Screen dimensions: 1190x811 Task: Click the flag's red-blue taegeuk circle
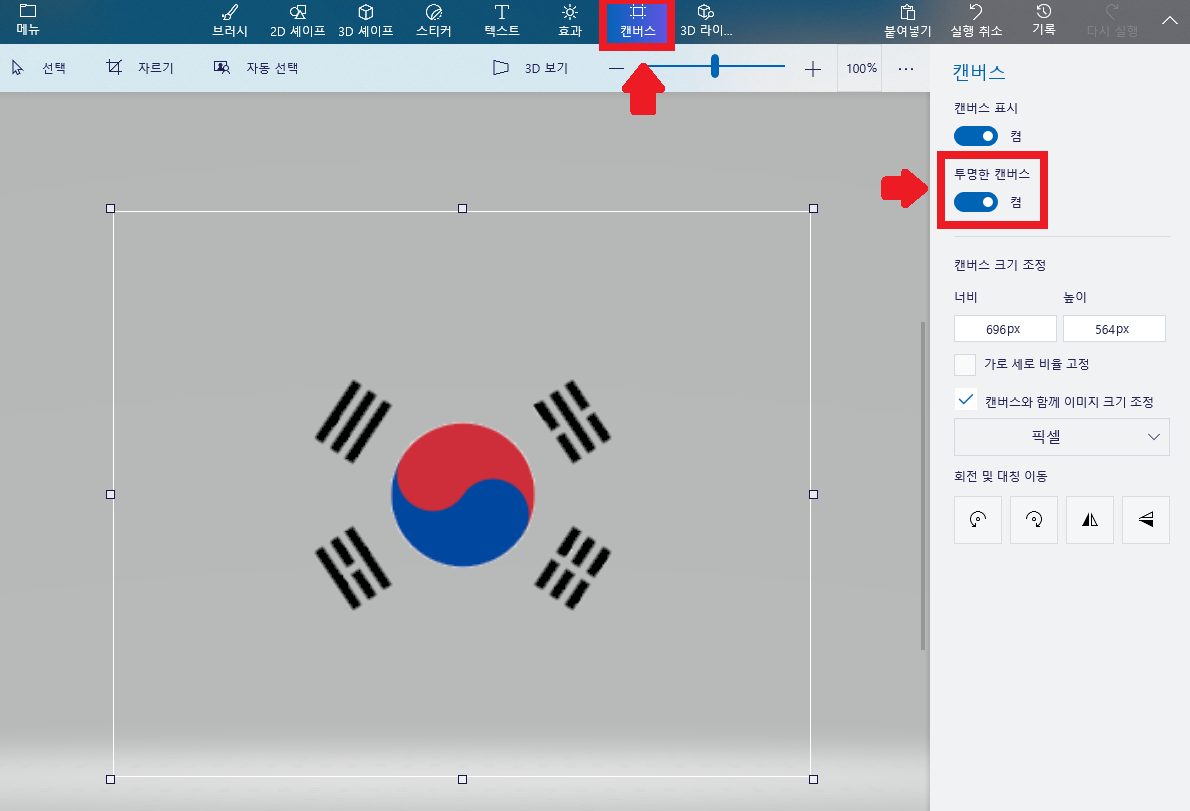[x=463, y=495]
